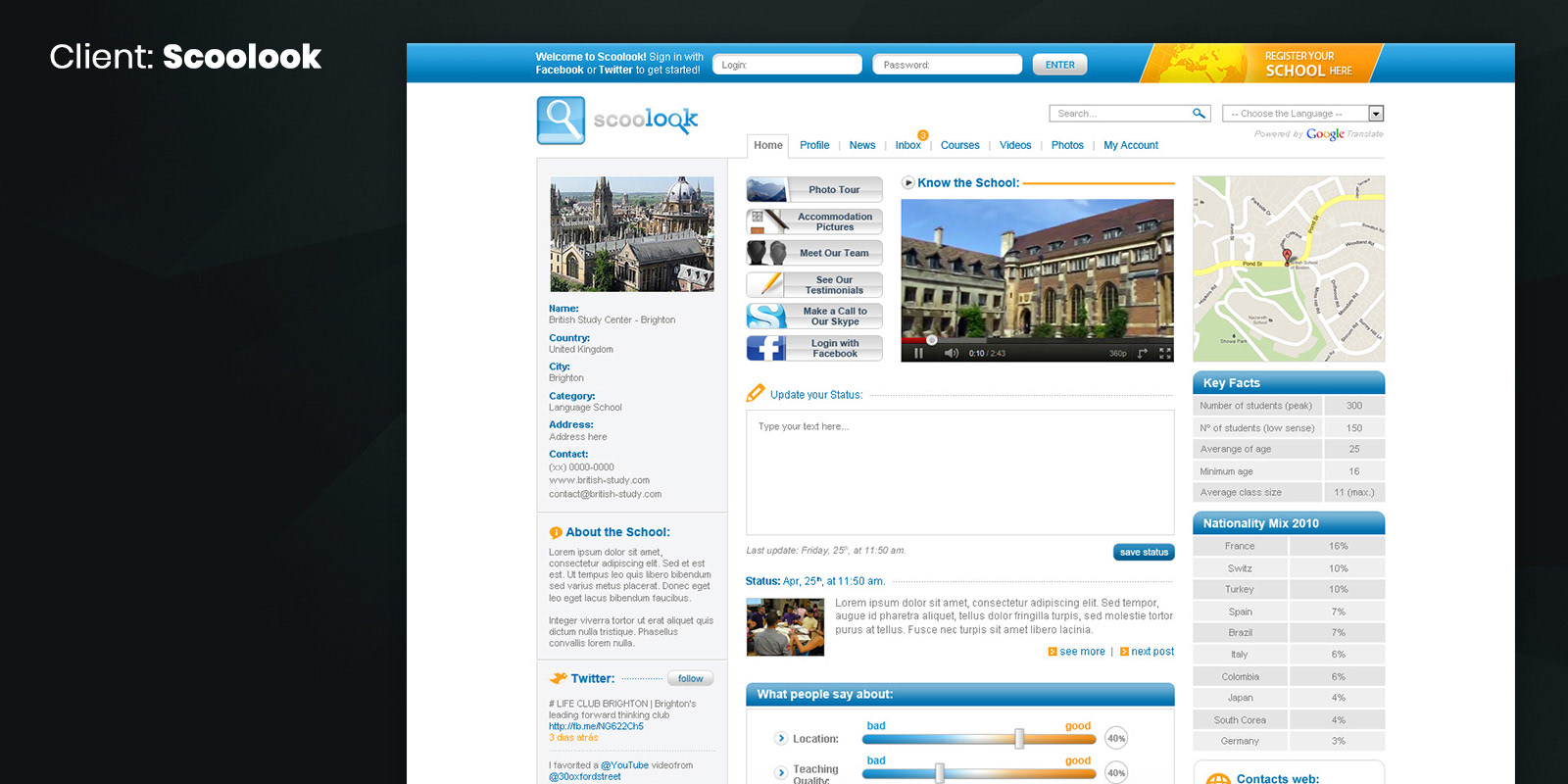The image size is (1568, 784).
Task: Adjust the Location rating slider handle
Action: coord(1019,738)
